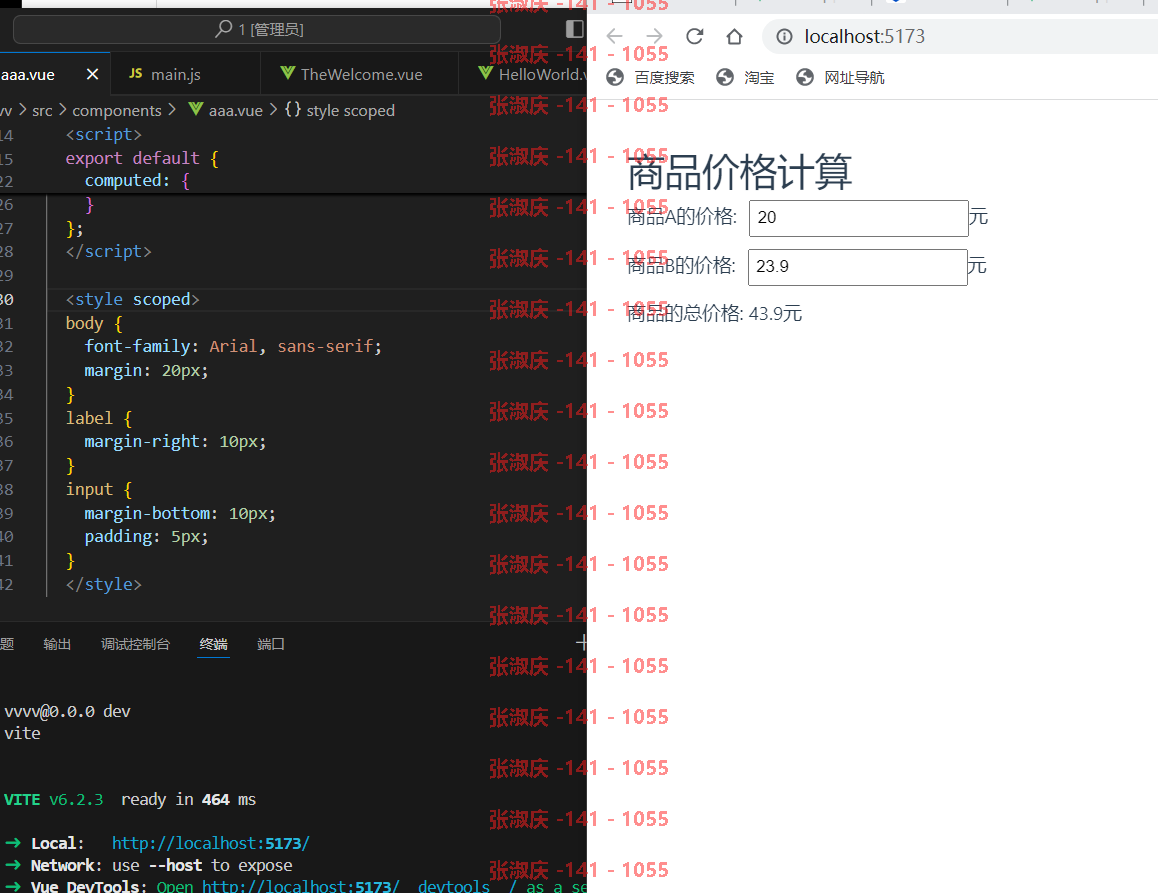1158x893 pixels.
Task: Click the TheWelcome.vue tab Vue icon
Action: (287, 72)
